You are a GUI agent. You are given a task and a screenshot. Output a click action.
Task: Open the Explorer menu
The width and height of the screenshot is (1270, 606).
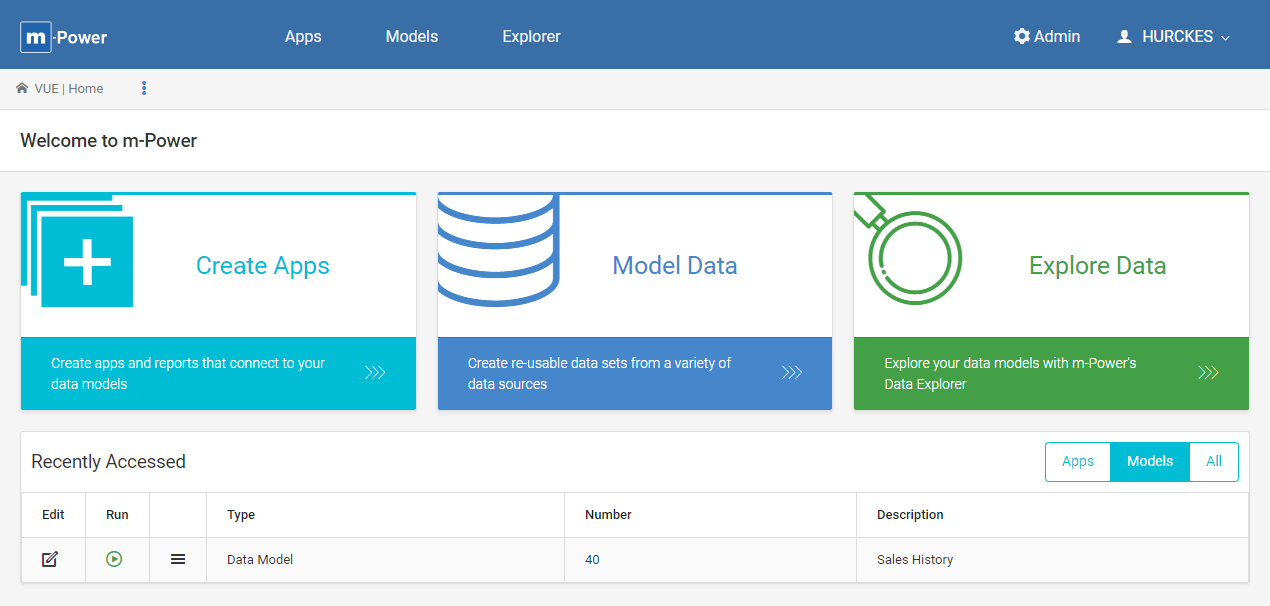pyautogui.click(x=531, y=36)
